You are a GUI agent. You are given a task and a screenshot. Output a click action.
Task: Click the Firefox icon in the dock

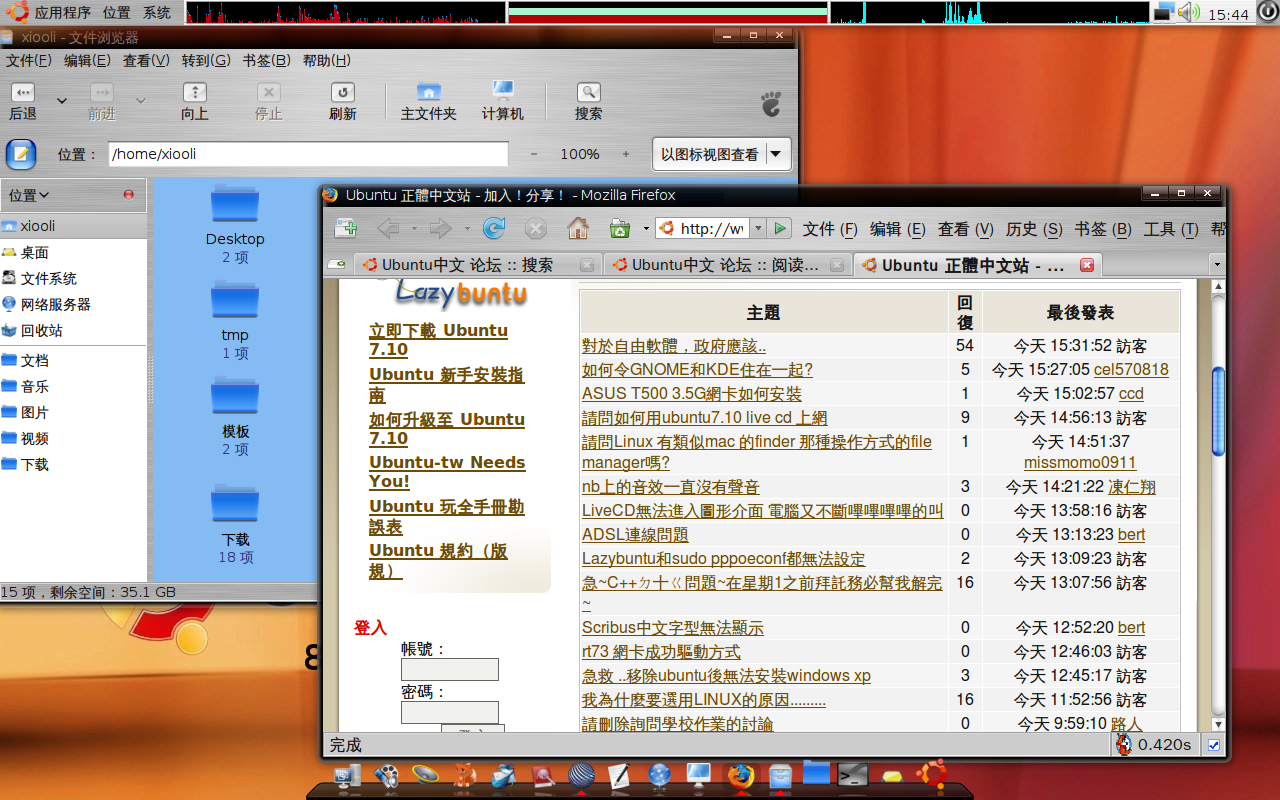740,775
